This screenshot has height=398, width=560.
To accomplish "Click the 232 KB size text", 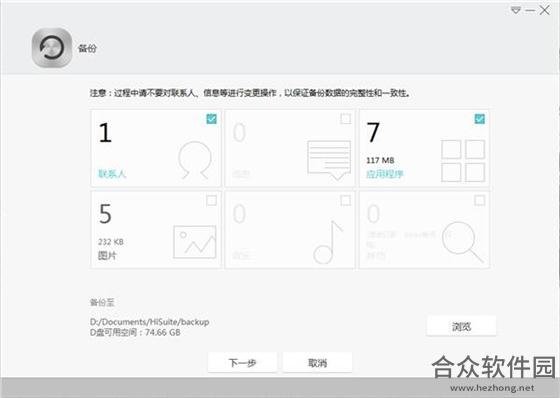I will 111,242.
